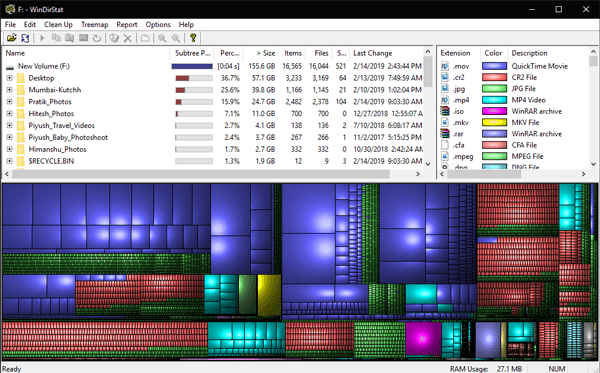This screenshot has width=600, height=373.
Task: Select the .iso magenta color swatch
Action: coord(494,111)
